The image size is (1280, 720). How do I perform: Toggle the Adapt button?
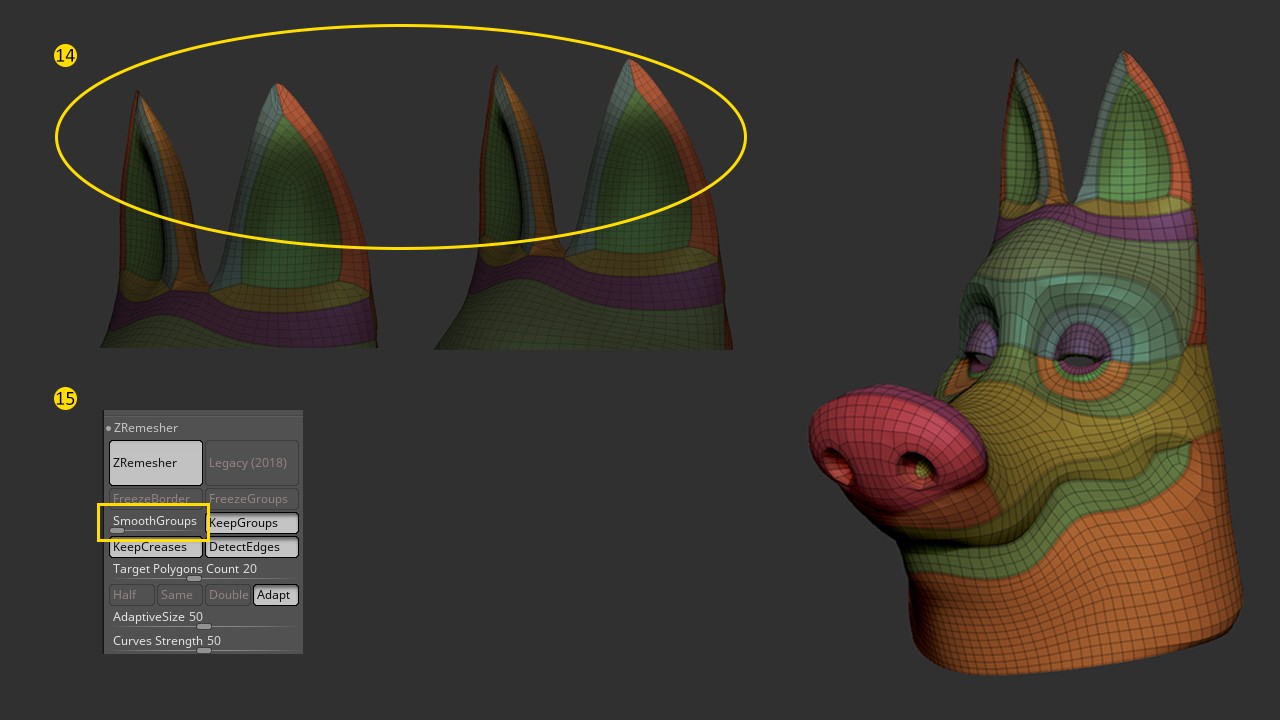pos(275,595)
